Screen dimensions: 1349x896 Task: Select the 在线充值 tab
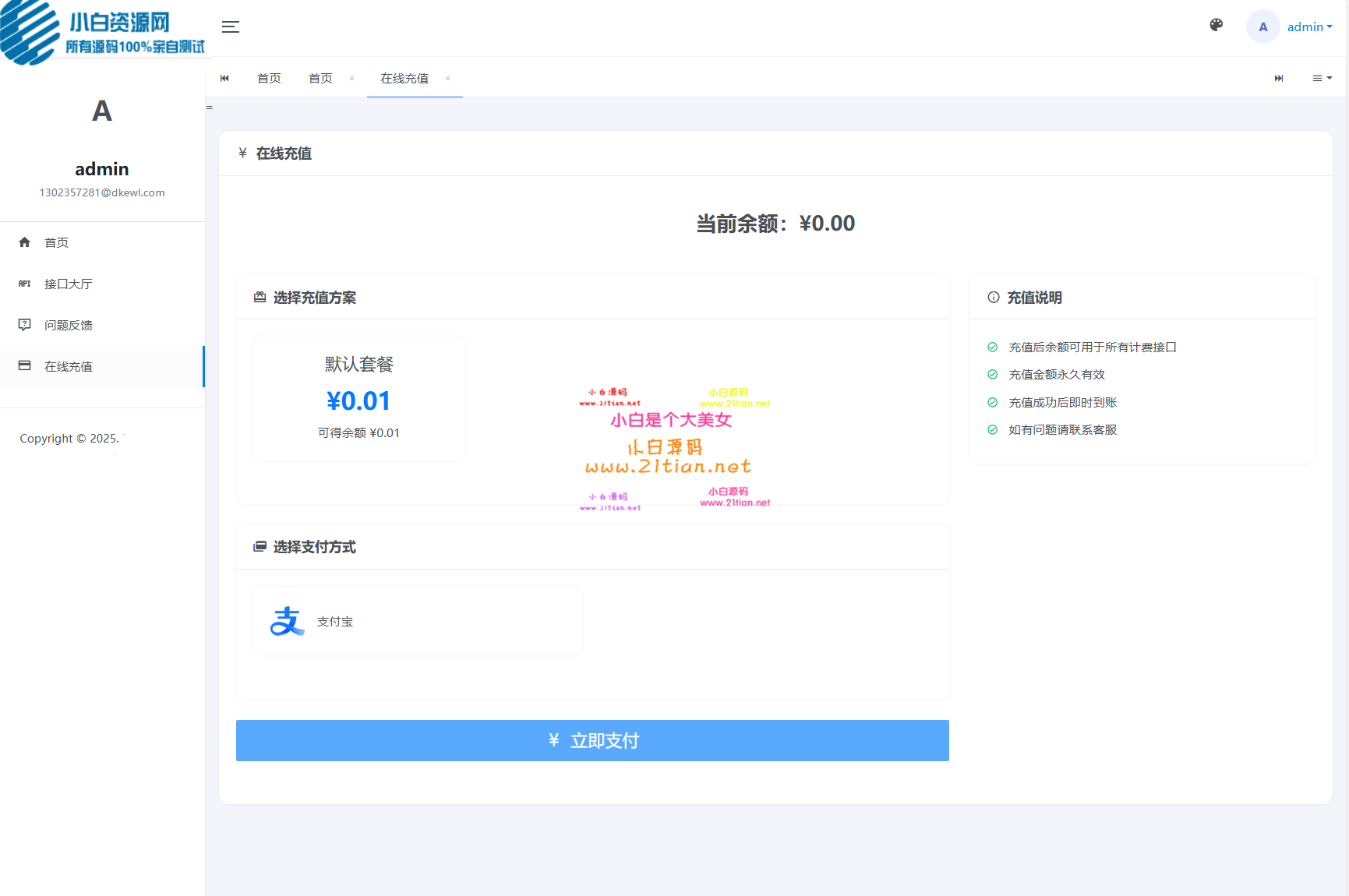[x=404, y=78]
